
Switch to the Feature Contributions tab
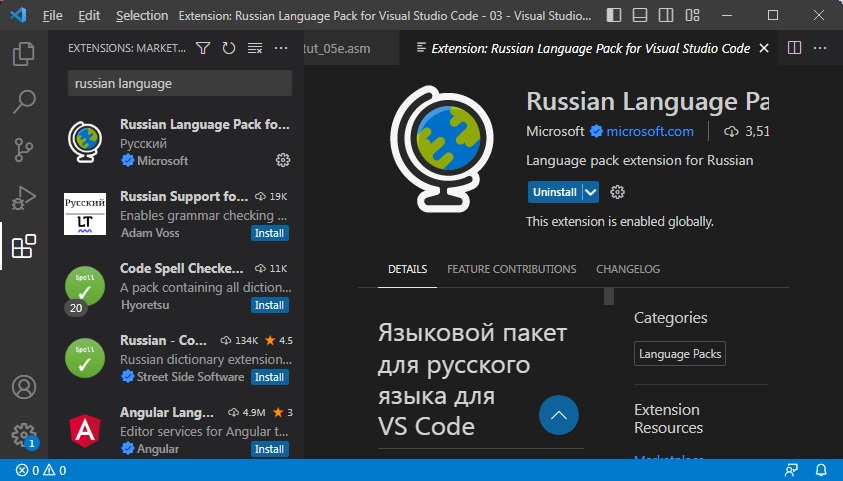(511, 269)
